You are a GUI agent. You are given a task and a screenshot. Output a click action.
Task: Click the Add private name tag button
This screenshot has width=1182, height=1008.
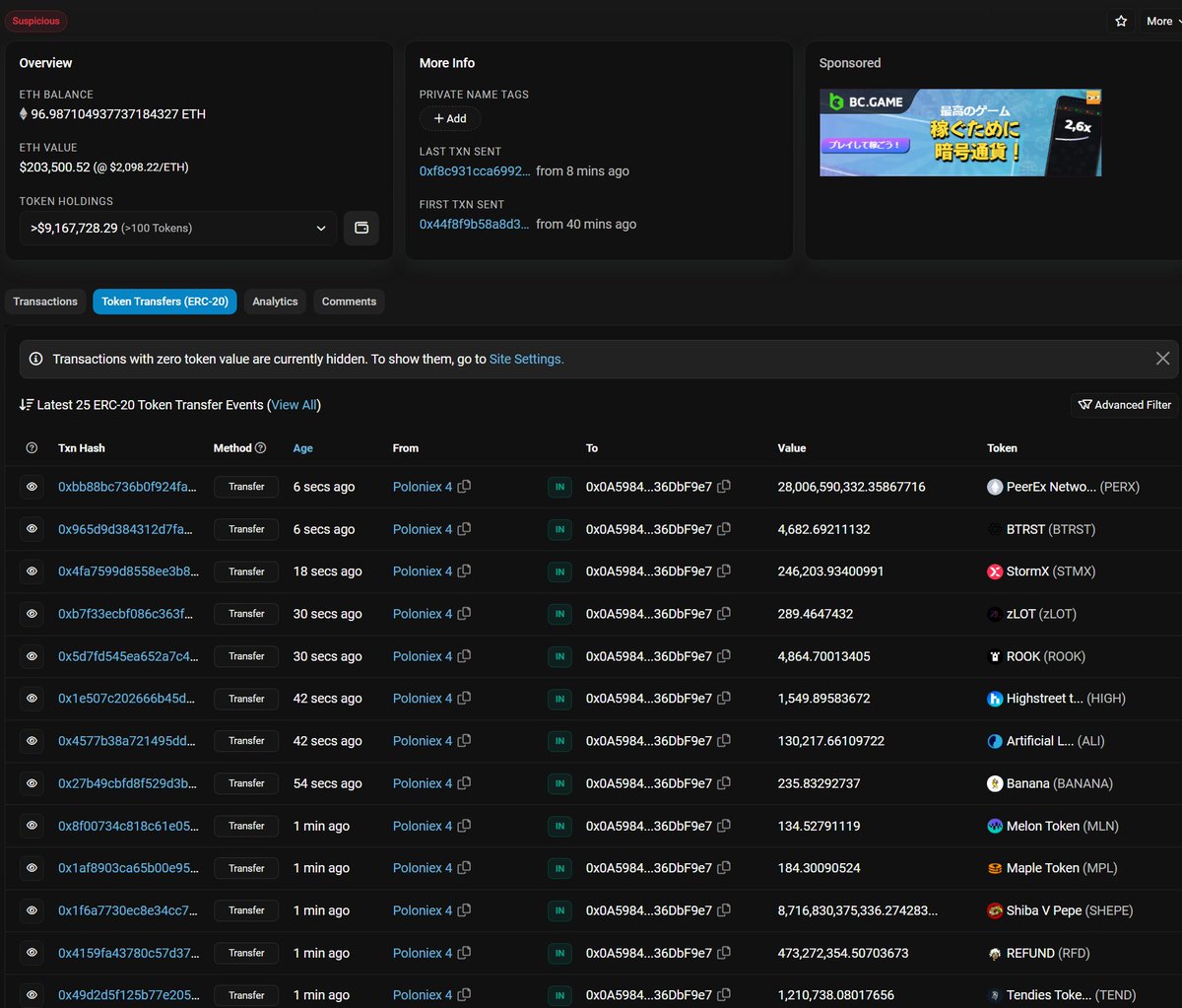pos(450,118)
